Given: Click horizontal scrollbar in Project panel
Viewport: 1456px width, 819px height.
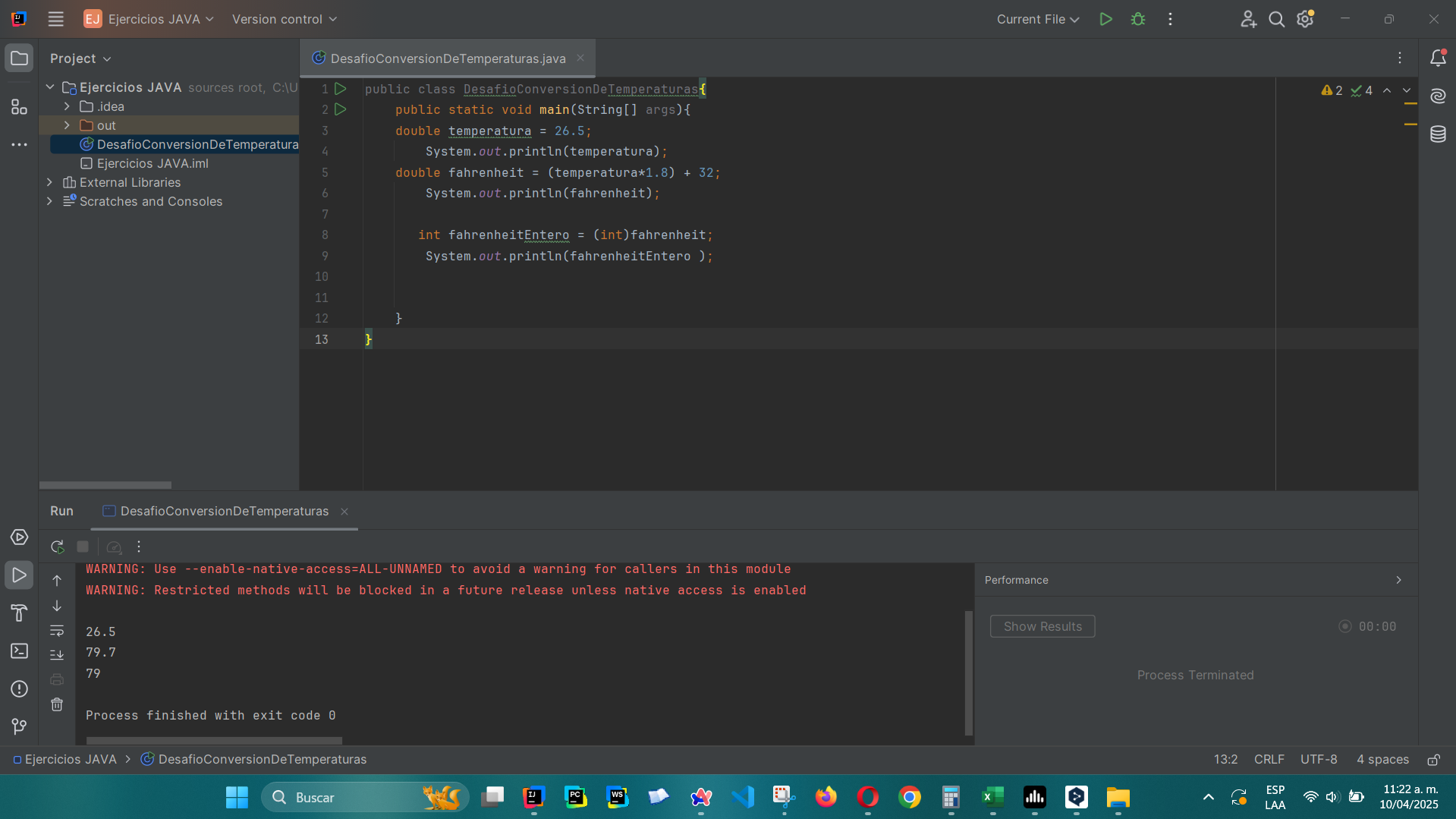Looking at the screenshot, I should (x=105, y=484).
